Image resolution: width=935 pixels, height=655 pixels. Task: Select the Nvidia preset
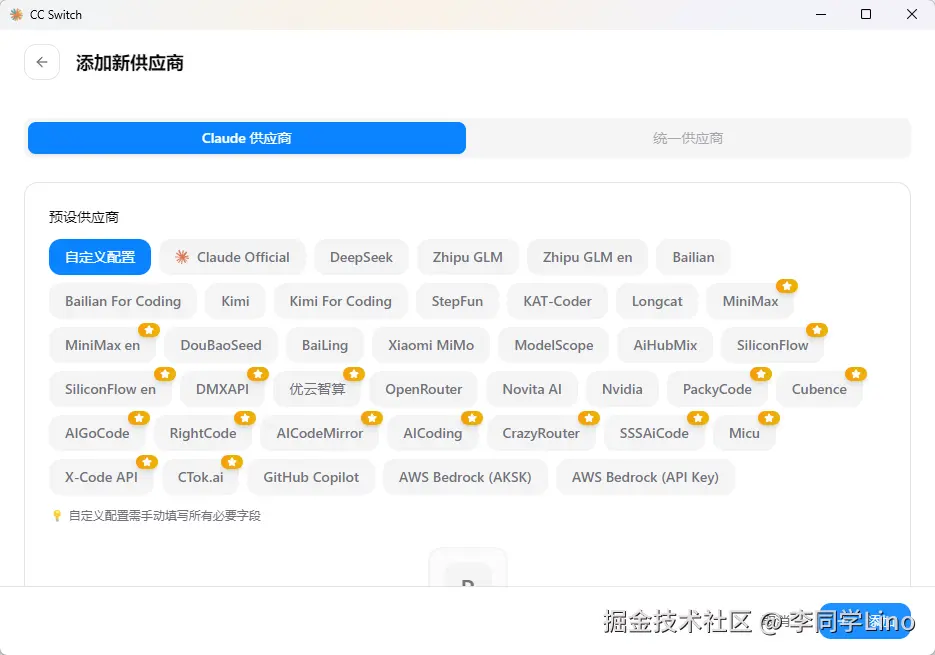pos(622,390)
